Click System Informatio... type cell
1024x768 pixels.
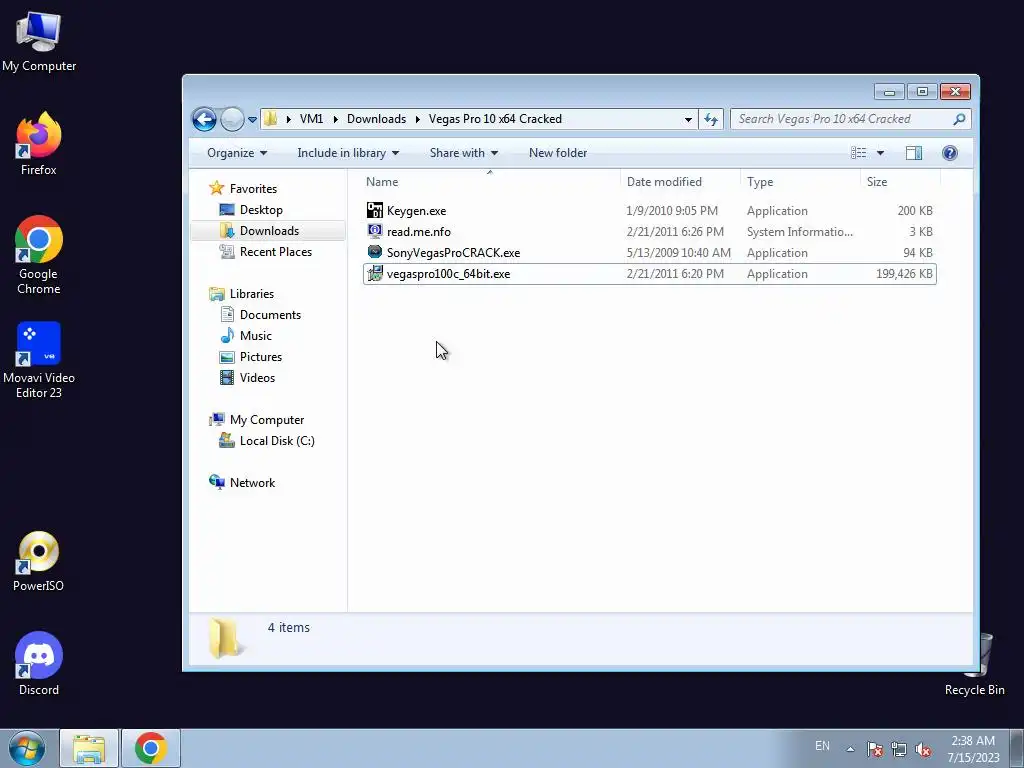point(799,231)
